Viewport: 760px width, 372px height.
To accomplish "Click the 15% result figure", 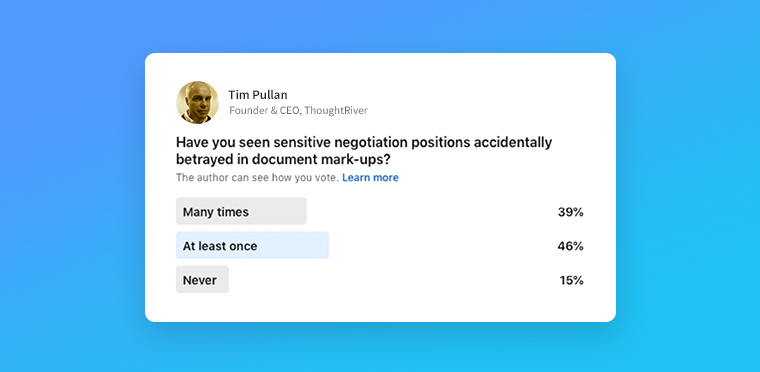I will [x=571, y=280].
